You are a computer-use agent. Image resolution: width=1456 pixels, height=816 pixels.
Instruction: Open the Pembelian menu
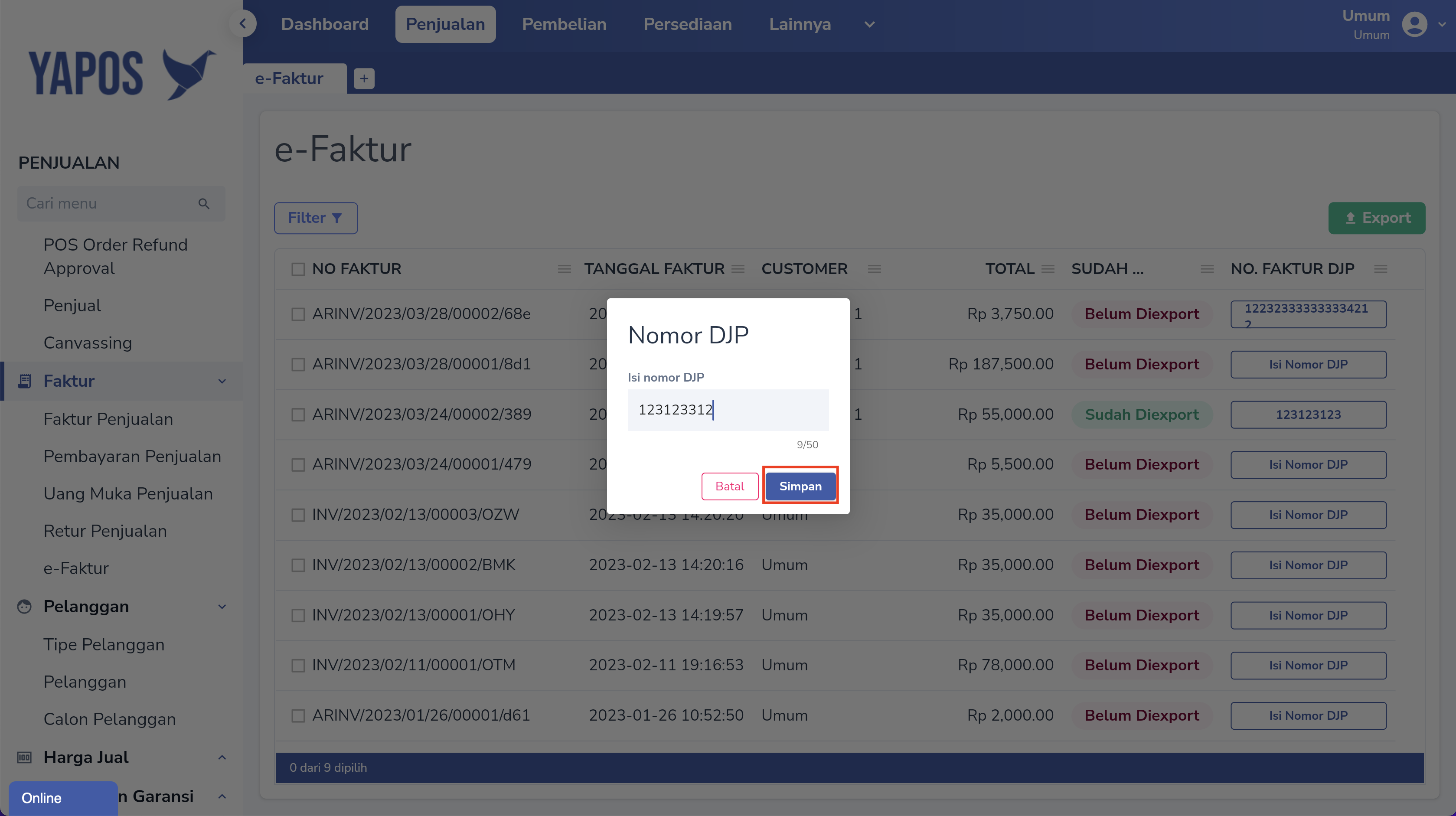click(564, 24)
